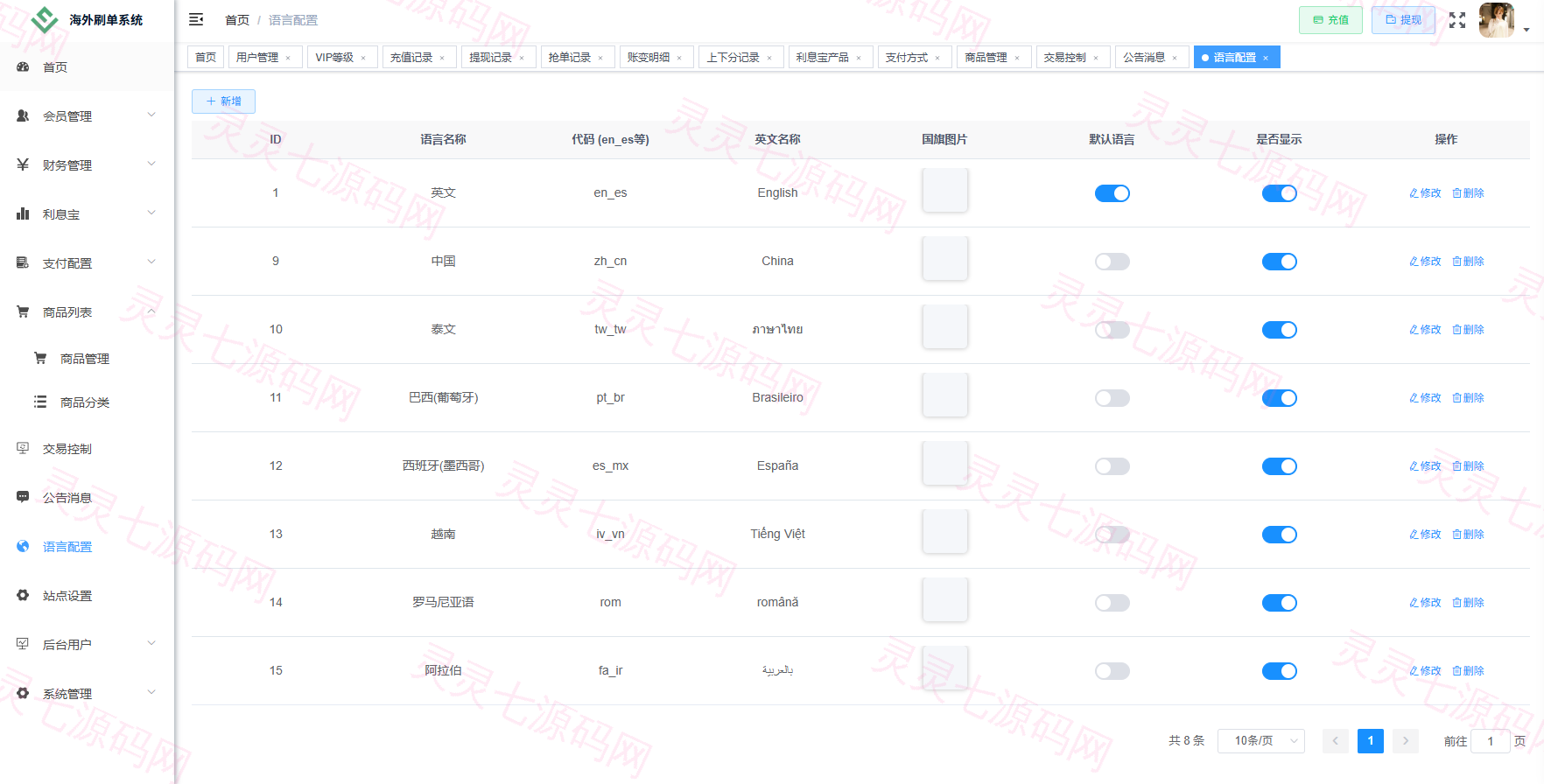Collapse the sidebar with the hamburger icon
Viewport: 1544px width, 784px height.
(x=196, y=19)
